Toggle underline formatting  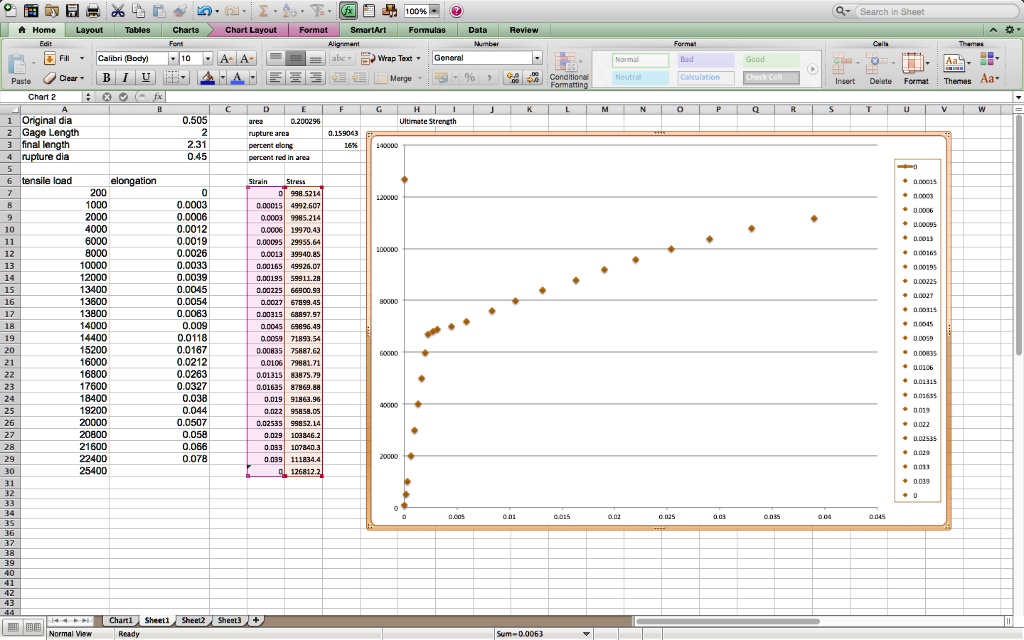click(x=146, y=77)
